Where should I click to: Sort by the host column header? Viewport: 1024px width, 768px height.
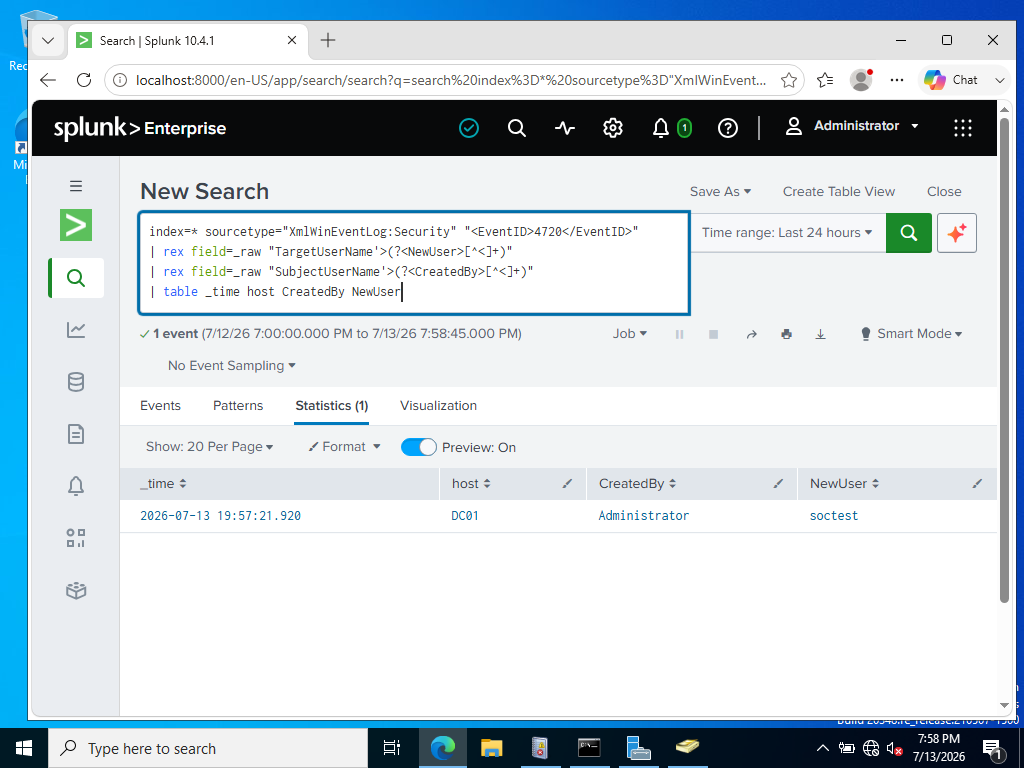(471, 484)
